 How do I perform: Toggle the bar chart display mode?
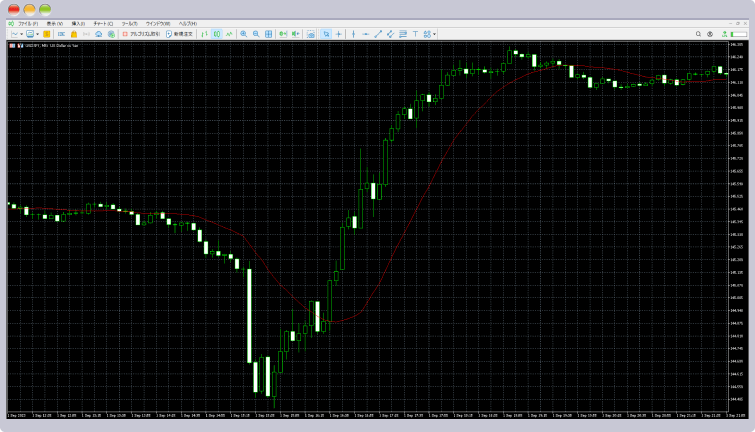pyautogui.click(x=204, y=34)
